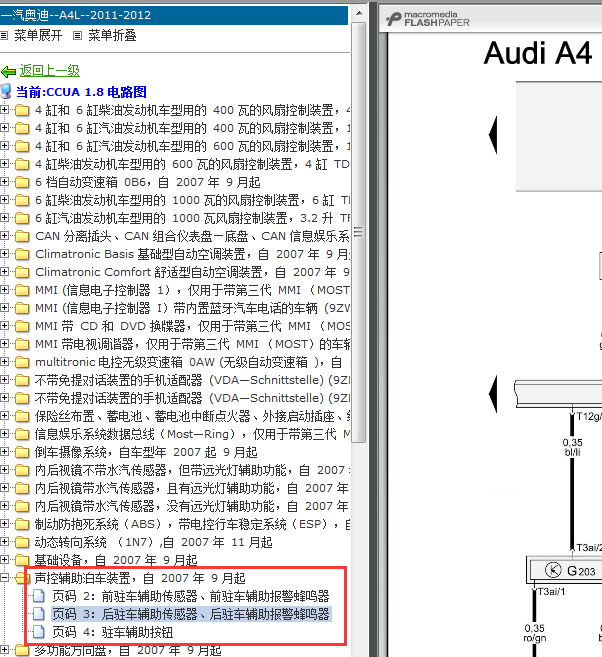Screen dimensions: 602x657
Task: Select 多功能方向盘 tree entry
Action: pyautogui.click(x=128, y=651)
